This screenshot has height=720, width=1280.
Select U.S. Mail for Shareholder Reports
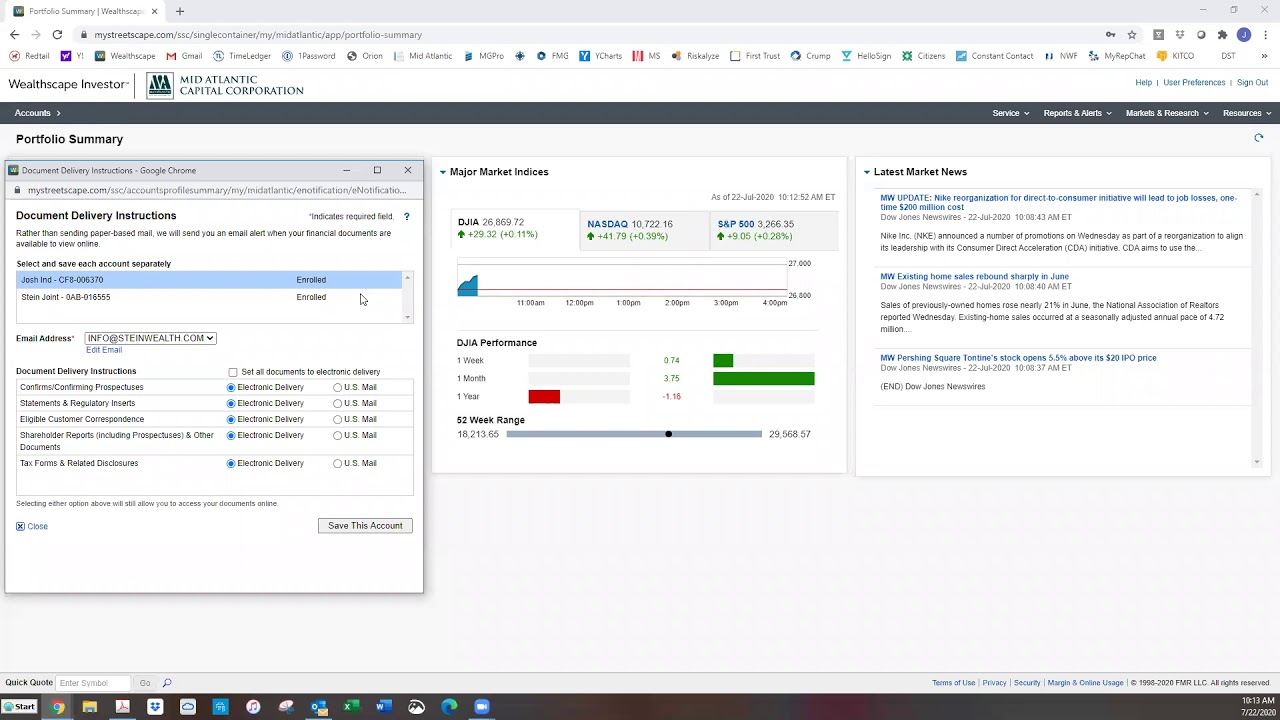pos(337,435)
